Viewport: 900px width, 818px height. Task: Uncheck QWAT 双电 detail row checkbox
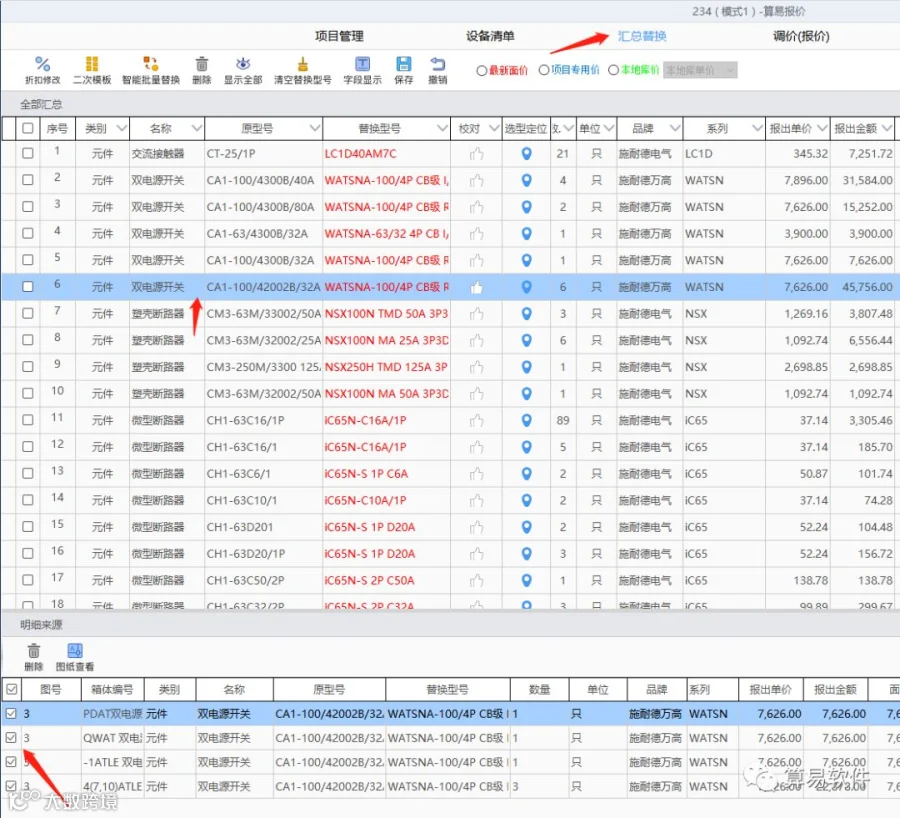pos(11,738)
